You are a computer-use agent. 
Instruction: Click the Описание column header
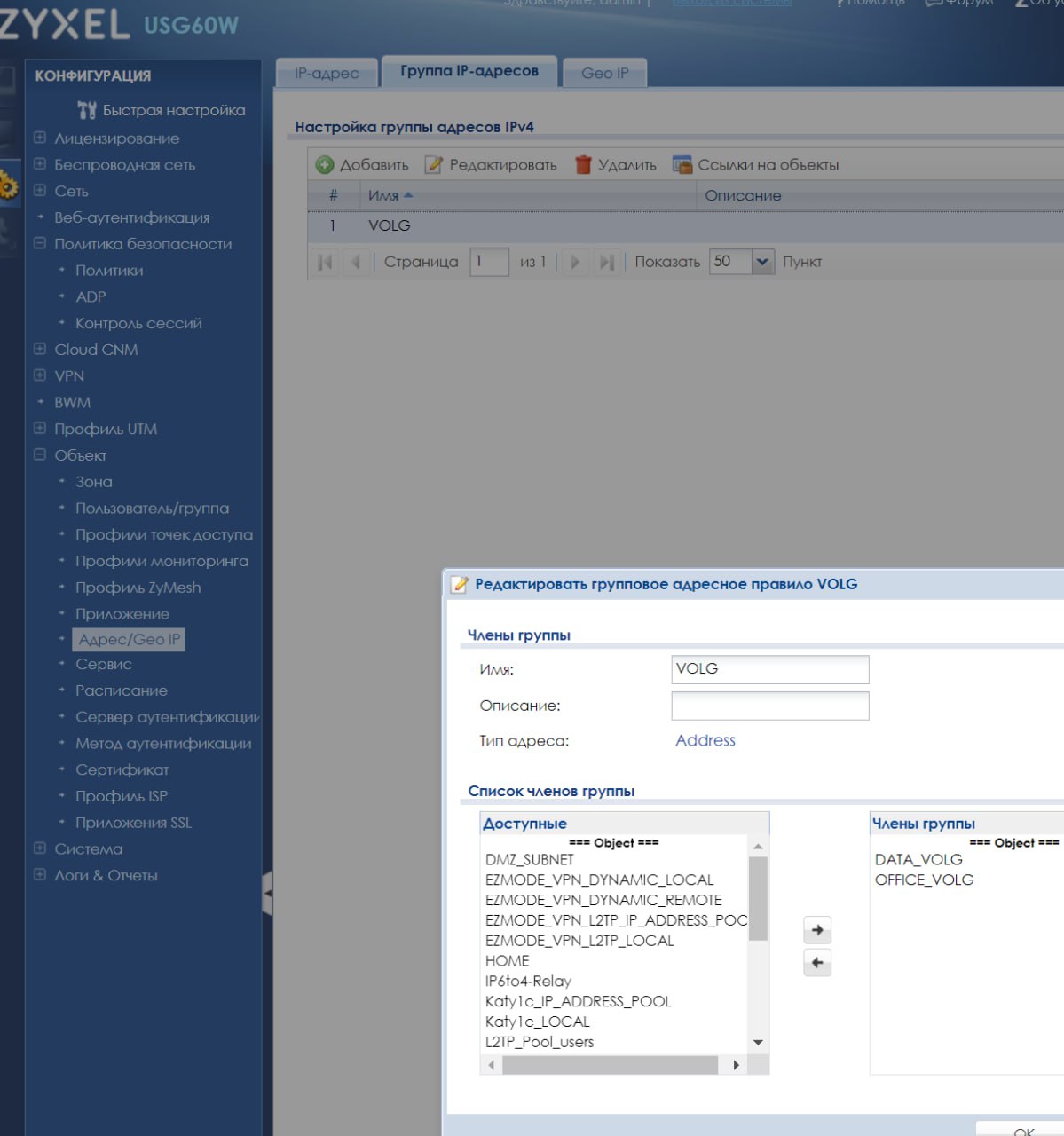click(743, 195)
